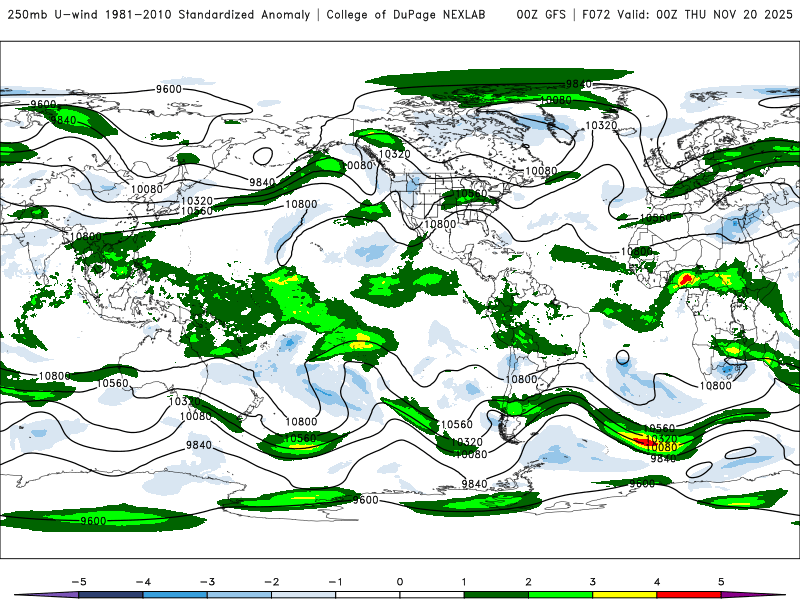Image resolution: width=800 pixels, height=600 pixels.
Task: Click the colorbar tick label "−4"
Action: (x=142, y=582)
